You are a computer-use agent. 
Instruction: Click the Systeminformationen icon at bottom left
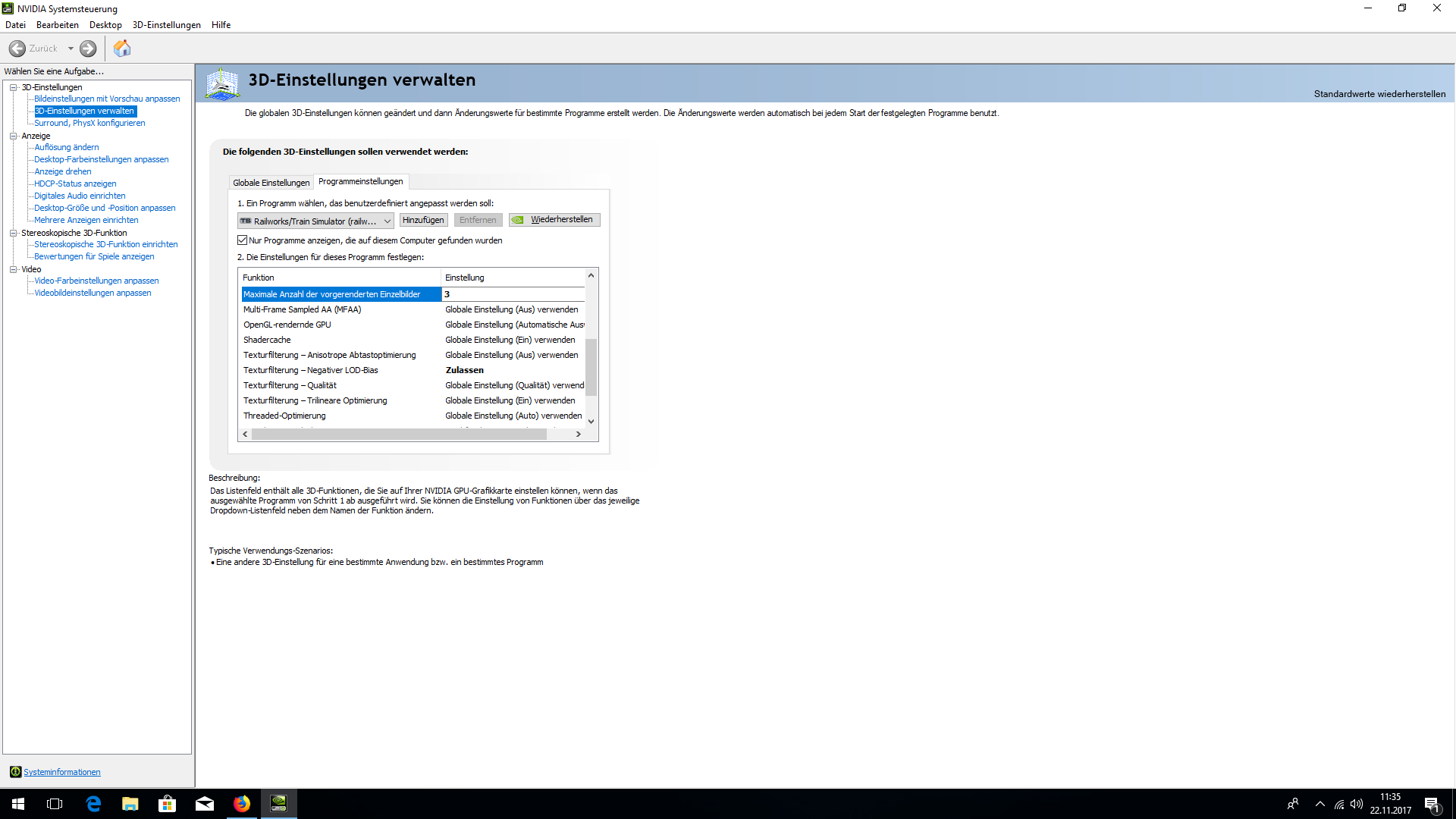pyautogui.click(x=15, y=772)
